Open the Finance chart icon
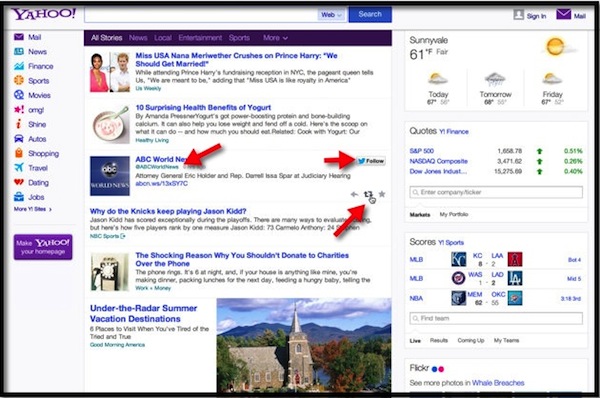The height and width of the screenshot is (398, 600). pos(19,66)
